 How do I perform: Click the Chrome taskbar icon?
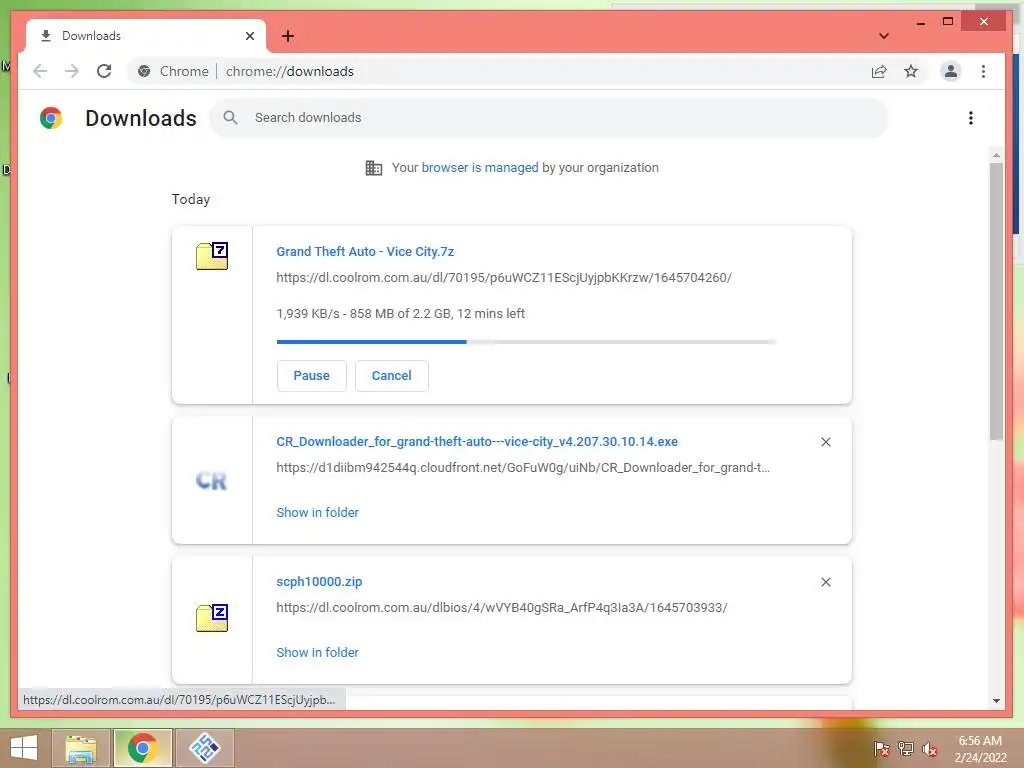[x=142, y=748]
